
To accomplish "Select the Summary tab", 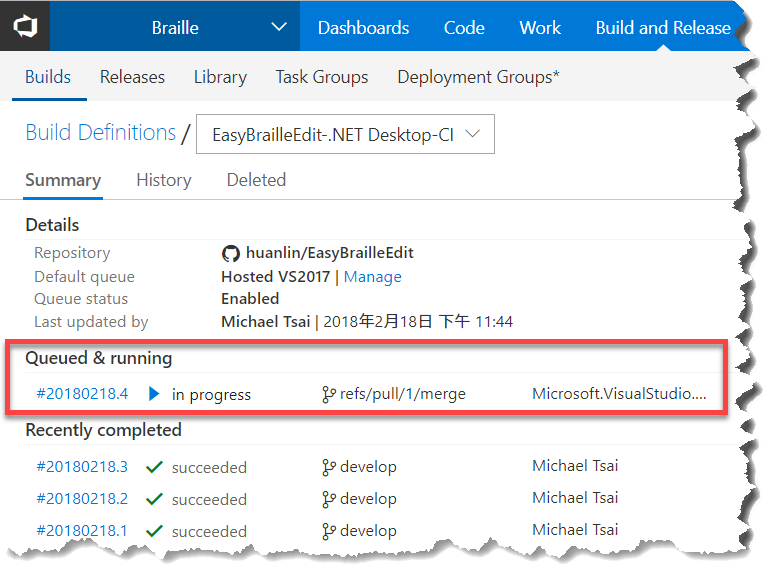I will tap(63, 180).
